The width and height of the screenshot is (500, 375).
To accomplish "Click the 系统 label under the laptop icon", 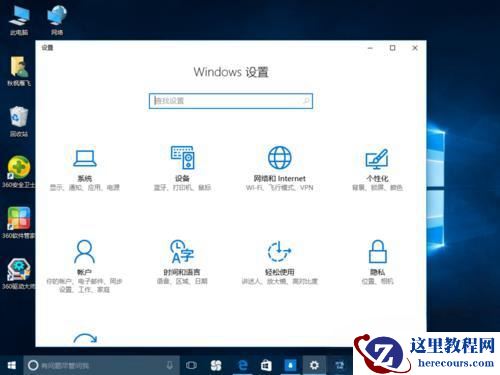I will (x=85, y=178).
